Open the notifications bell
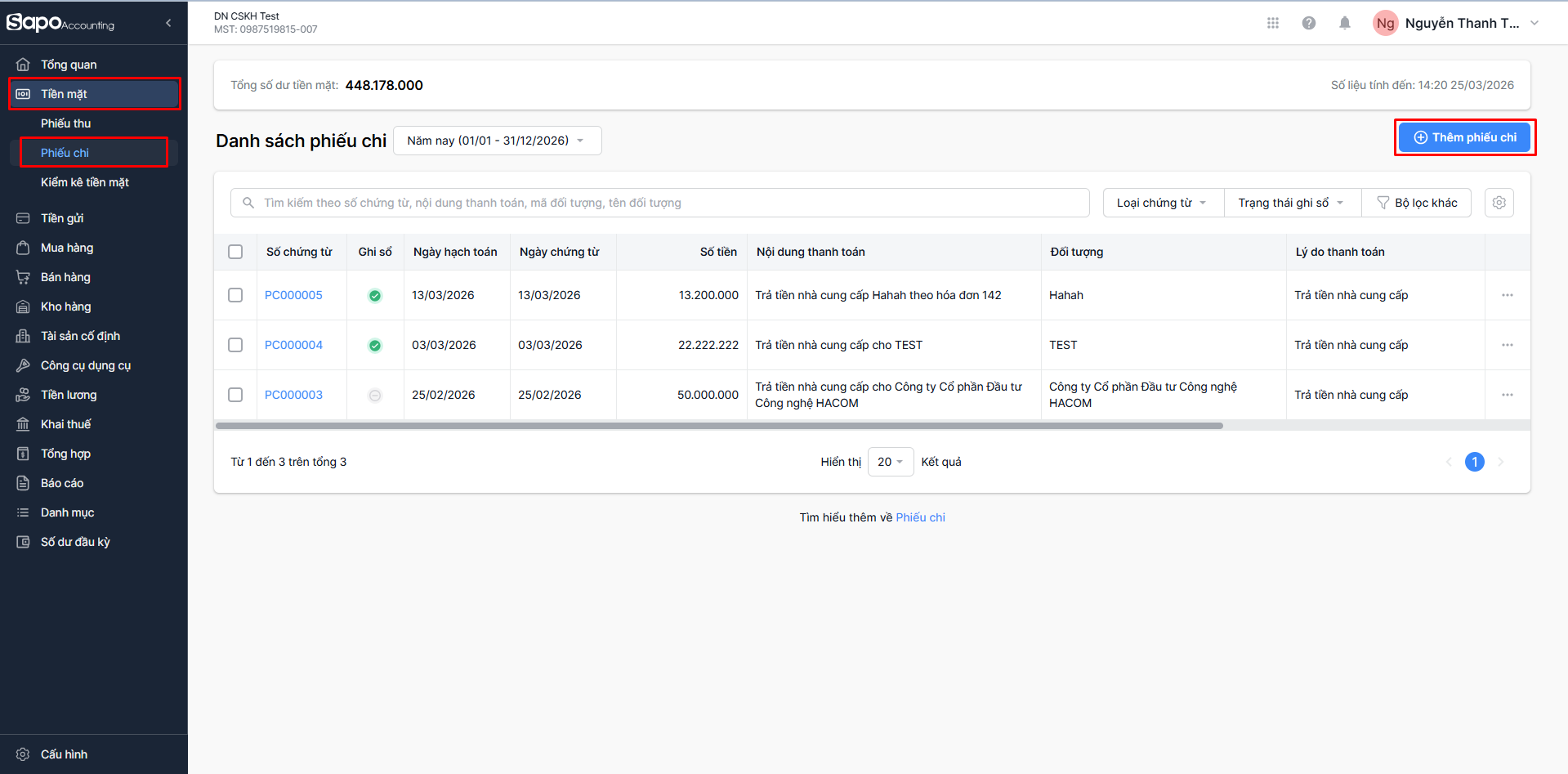Screen dimensions: 1568x774 click(x=1344, y=23)
